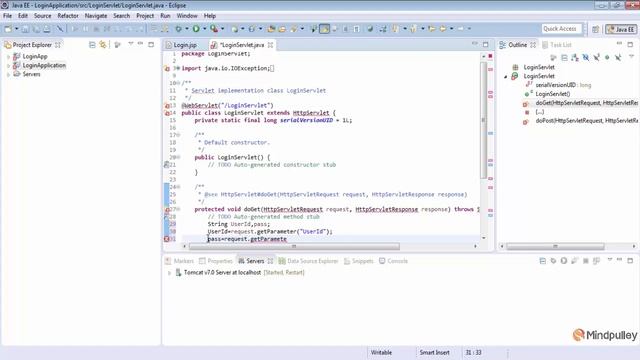Open the Open Perspective icon beside Java EE
This screenshot has width=640, height=360.
pos(596,29)
